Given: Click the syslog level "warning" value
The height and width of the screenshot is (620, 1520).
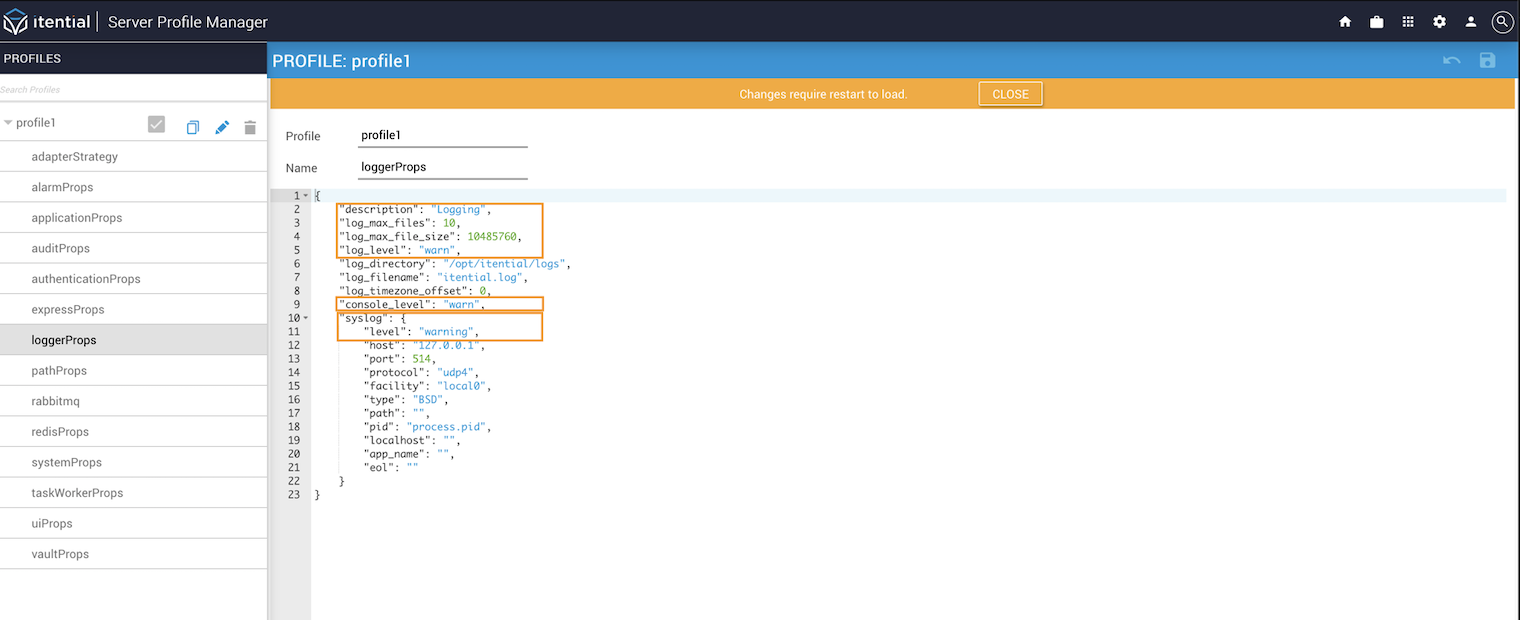Looking at the screenshot, I should tap(446, 332).
